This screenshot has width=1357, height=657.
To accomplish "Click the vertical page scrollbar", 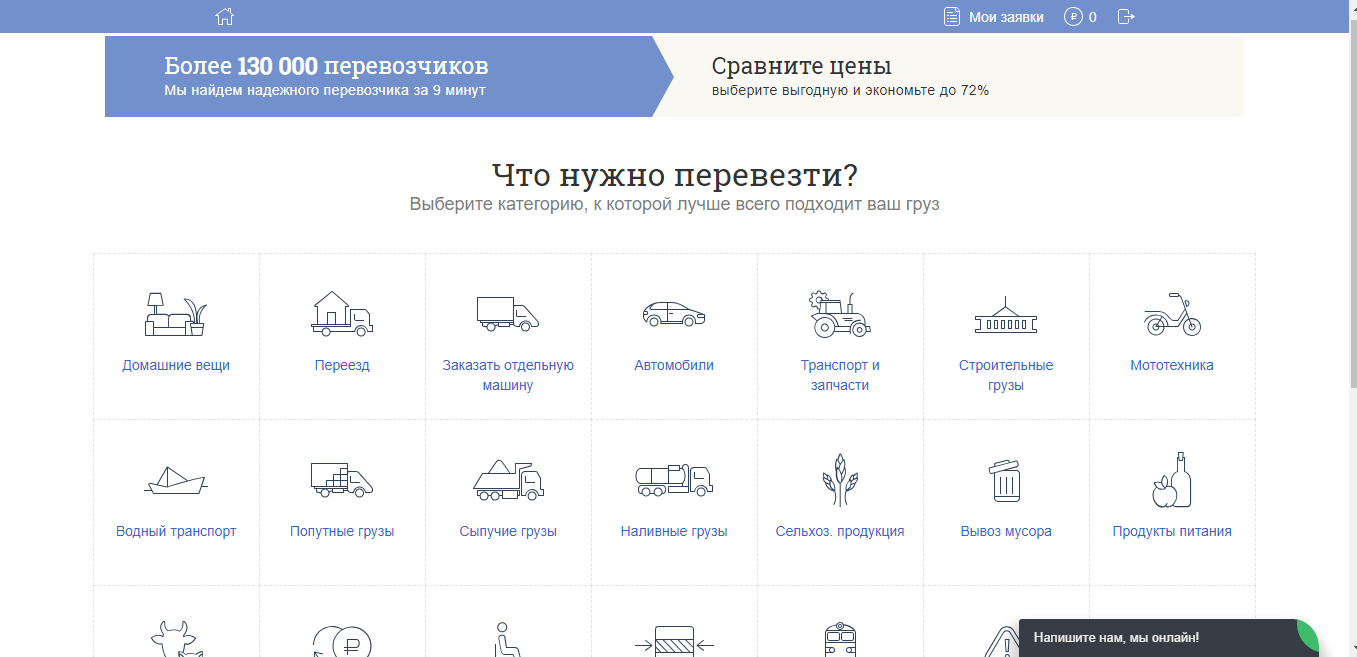I will coord(1351,200).
